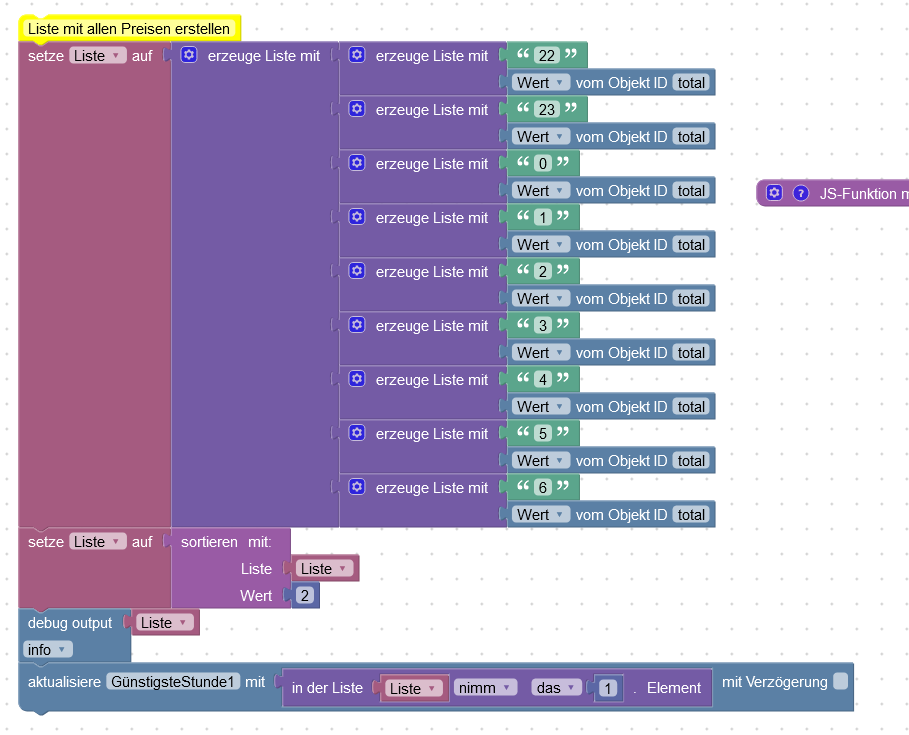Image resolution: width=909 pixels, height=735 pixels.
Task: Open Wert attribute dropdown in the list row with "3"
Action: coord(540,352)
